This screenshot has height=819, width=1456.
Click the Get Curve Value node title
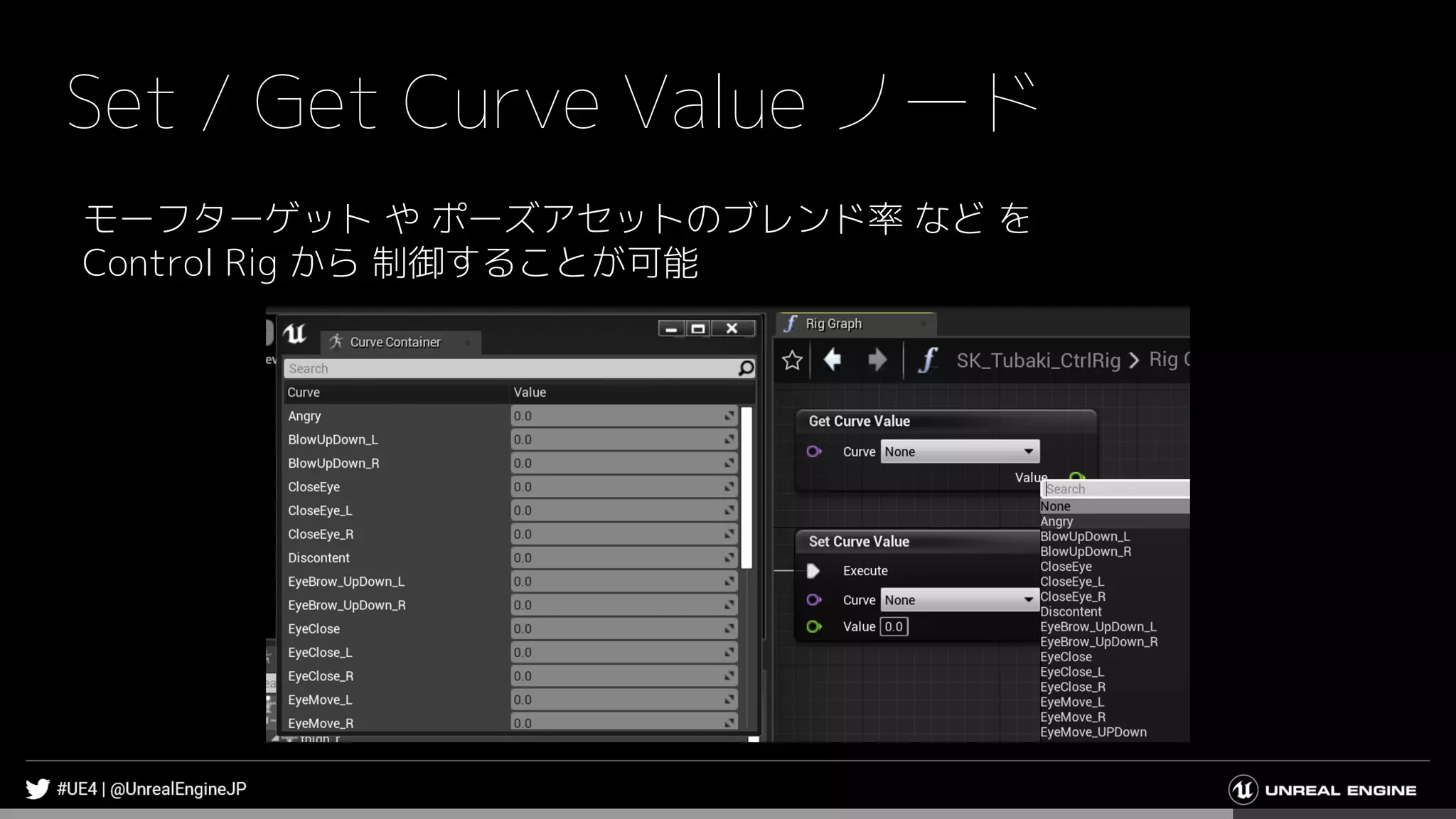coord(859,421)
